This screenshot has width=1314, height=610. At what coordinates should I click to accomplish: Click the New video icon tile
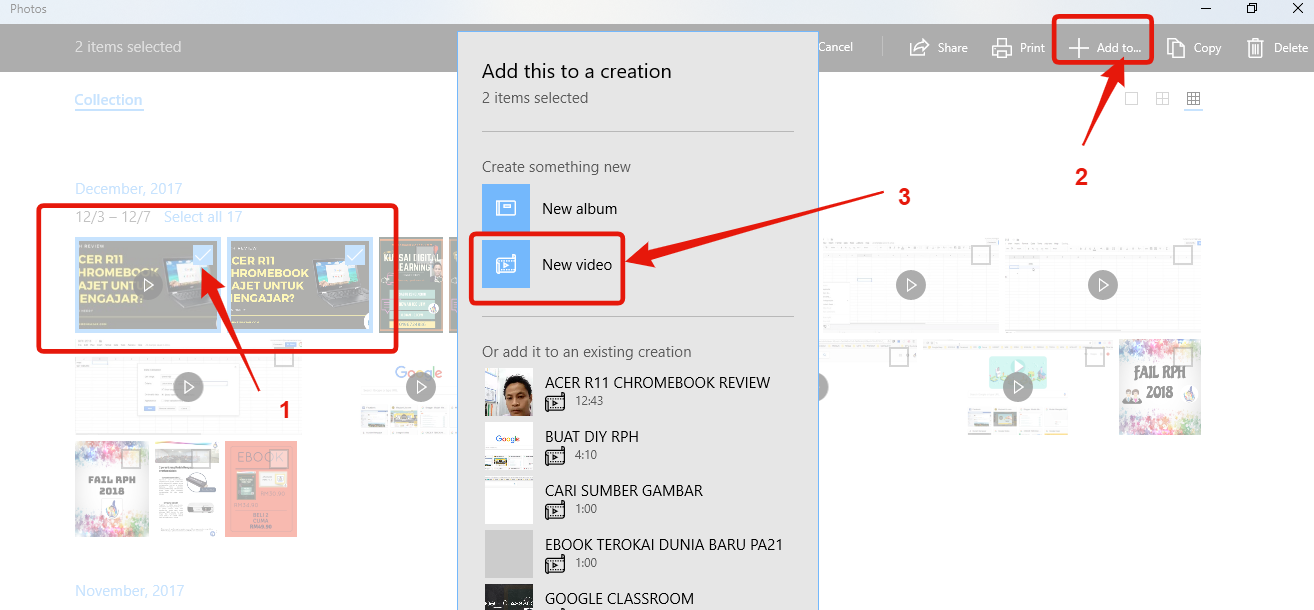pyautogui.click(x=506, y=264)
